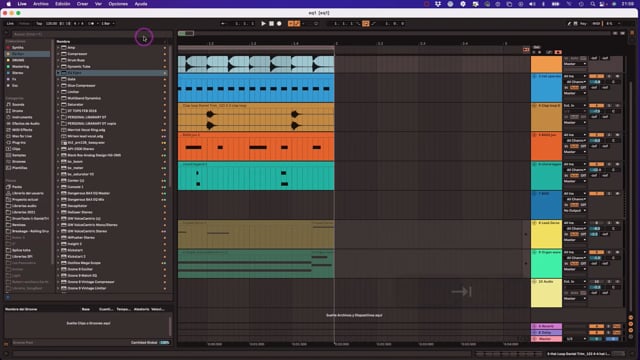Screen dimensions: 640x360
Task: Arm the Arrangement Record button
Action: pyautogui.click(x=279, y=24)
